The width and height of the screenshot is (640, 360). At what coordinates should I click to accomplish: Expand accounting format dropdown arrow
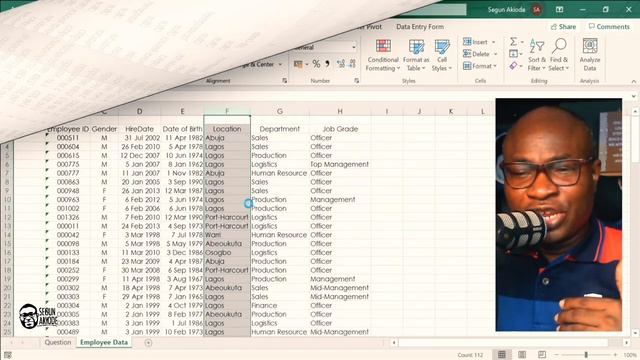[x=307, y=64]
